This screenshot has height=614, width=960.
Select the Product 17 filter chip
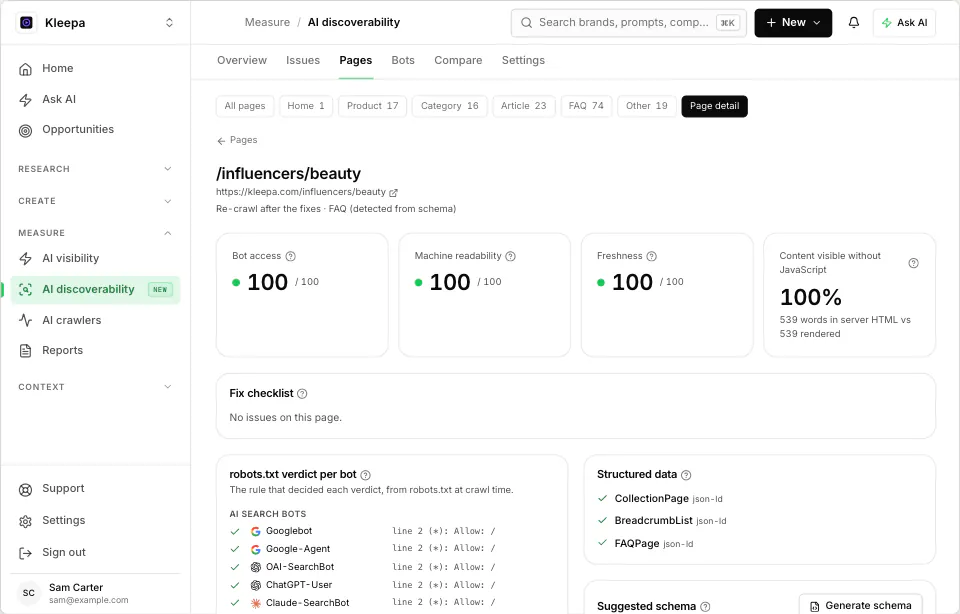tap(372, 106)
